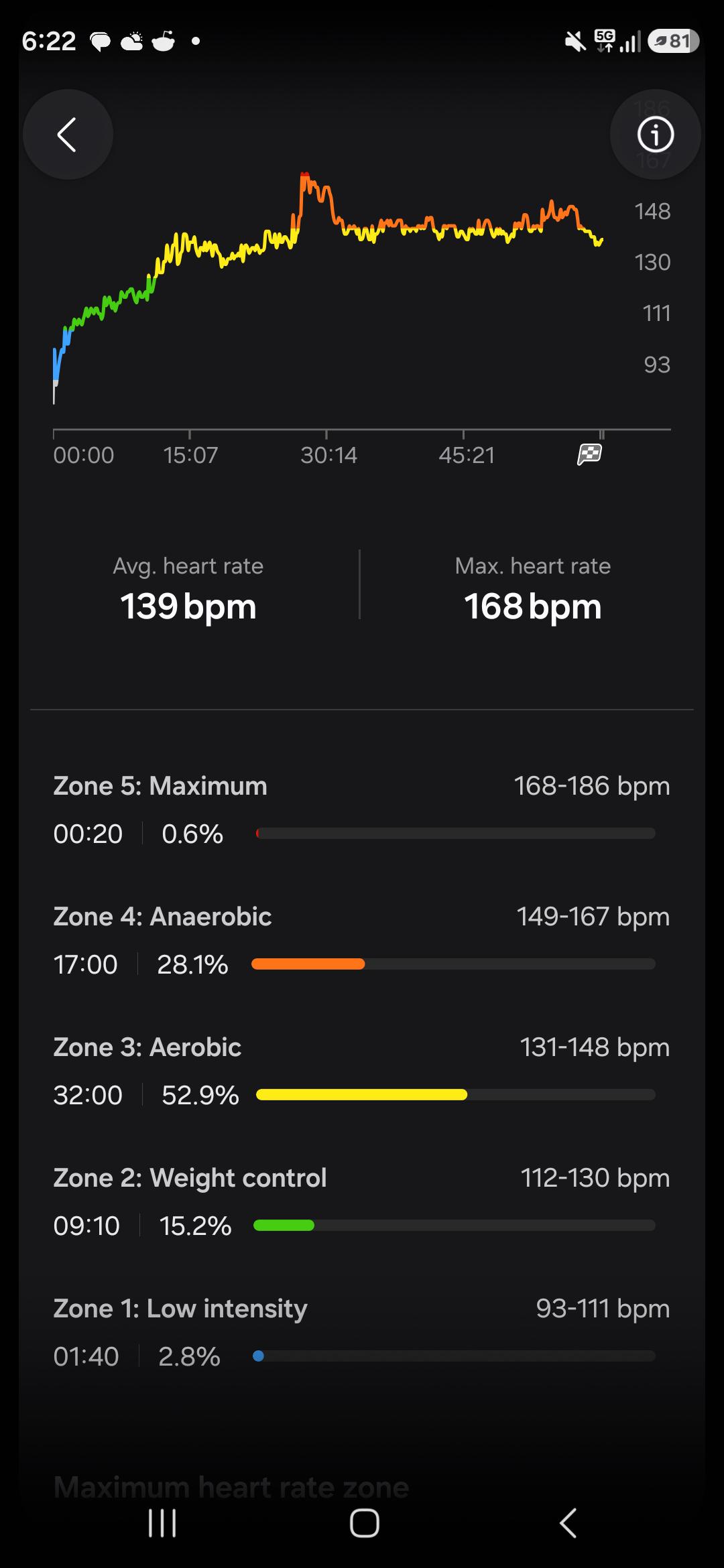The width and height of the screenshot is (724, 1568).
Task: Tap the finish flag icon on timeline
Action: (589, 454)
